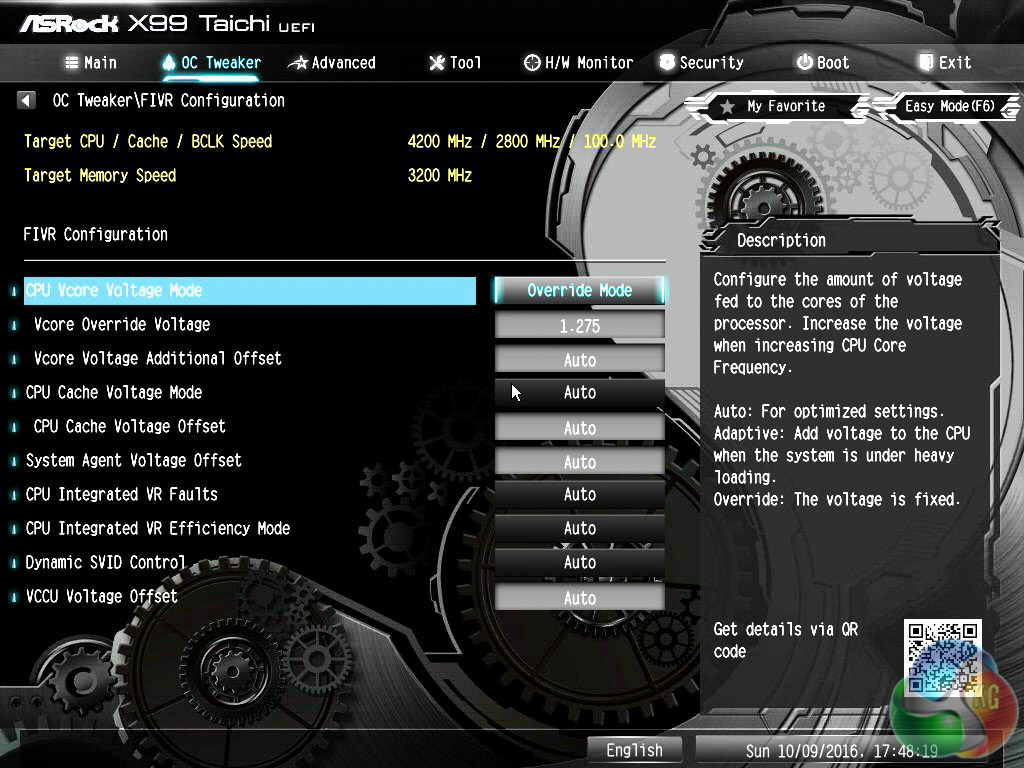Select CPU Integrated VR Efficiency Mode label
This screenshot has width=1024, height=768.
click(x=157, y=528)
